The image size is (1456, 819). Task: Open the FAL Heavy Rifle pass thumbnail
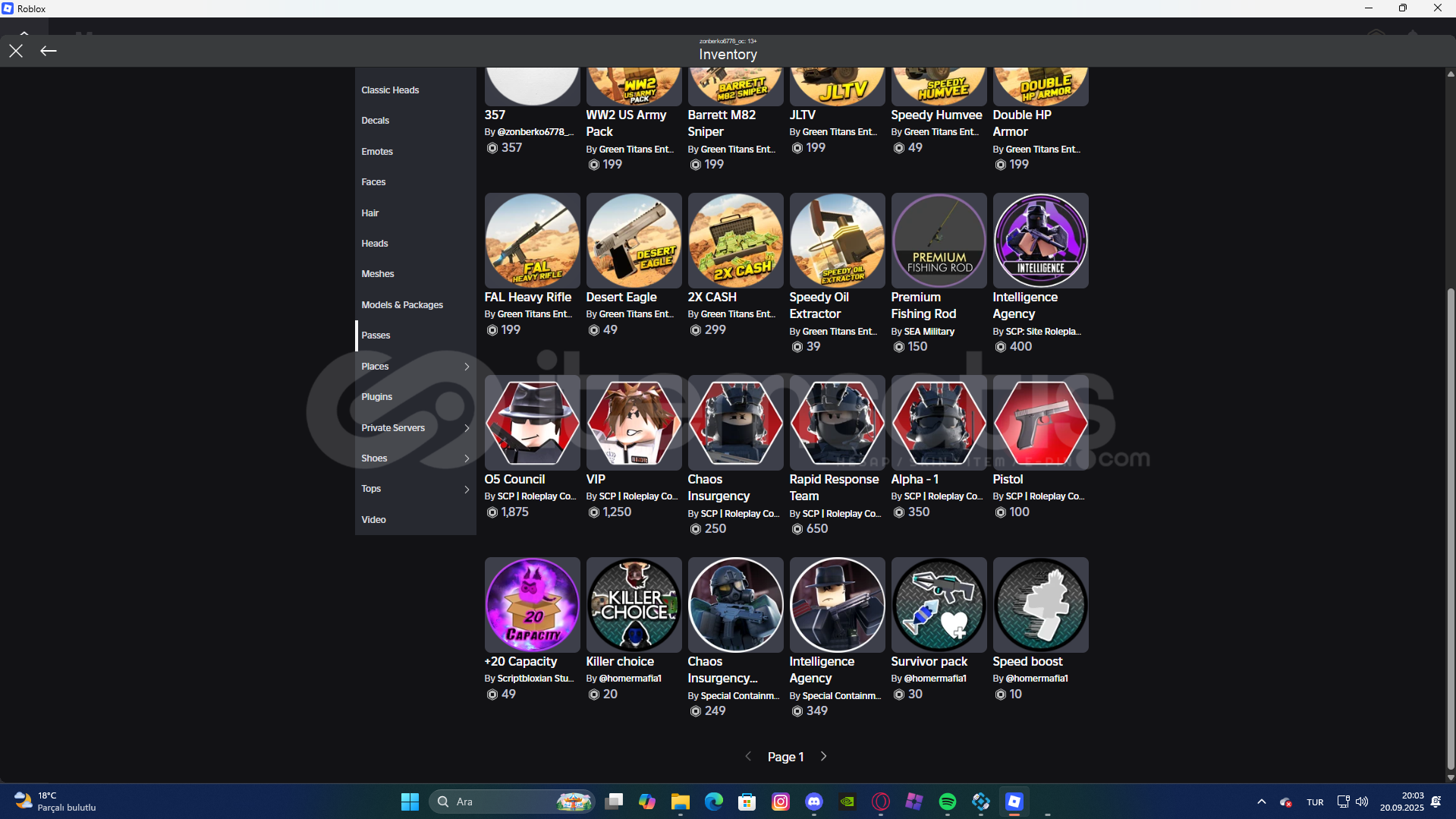(533, 241)
